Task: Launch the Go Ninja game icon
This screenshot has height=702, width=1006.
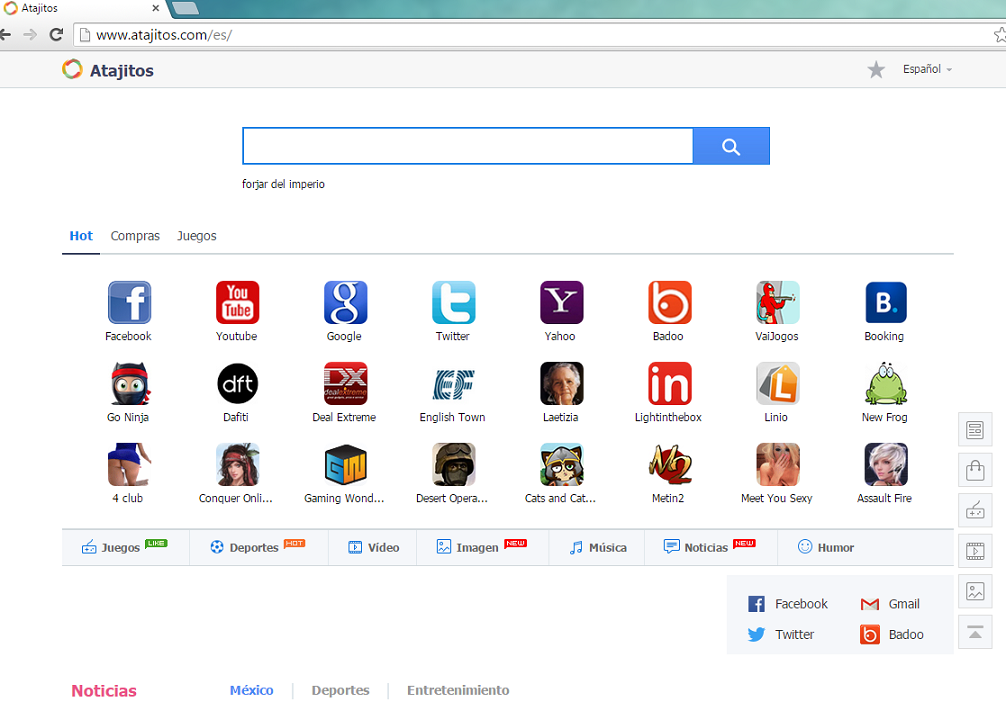Action: point(129,383)
